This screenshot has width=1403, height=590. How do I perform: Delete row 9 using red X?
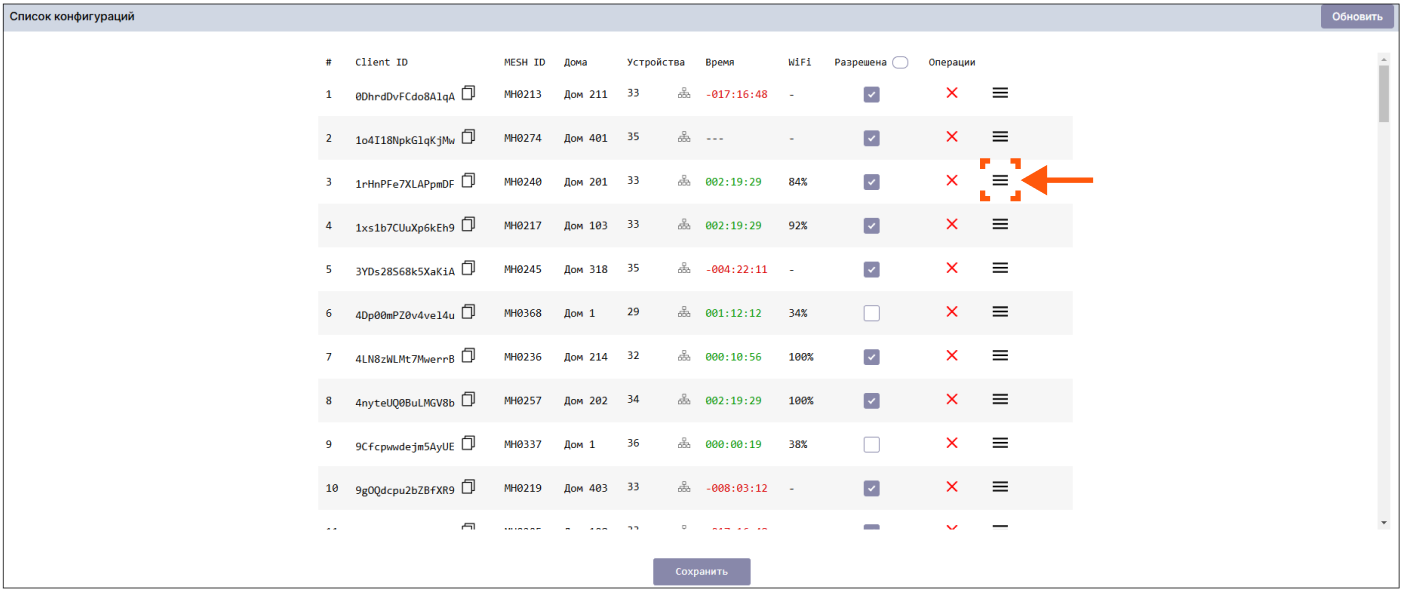pos(952,443)
